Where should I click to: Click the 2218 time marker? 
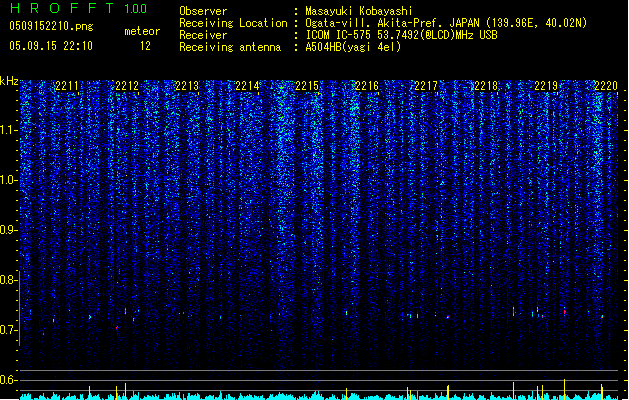[486, 86]
